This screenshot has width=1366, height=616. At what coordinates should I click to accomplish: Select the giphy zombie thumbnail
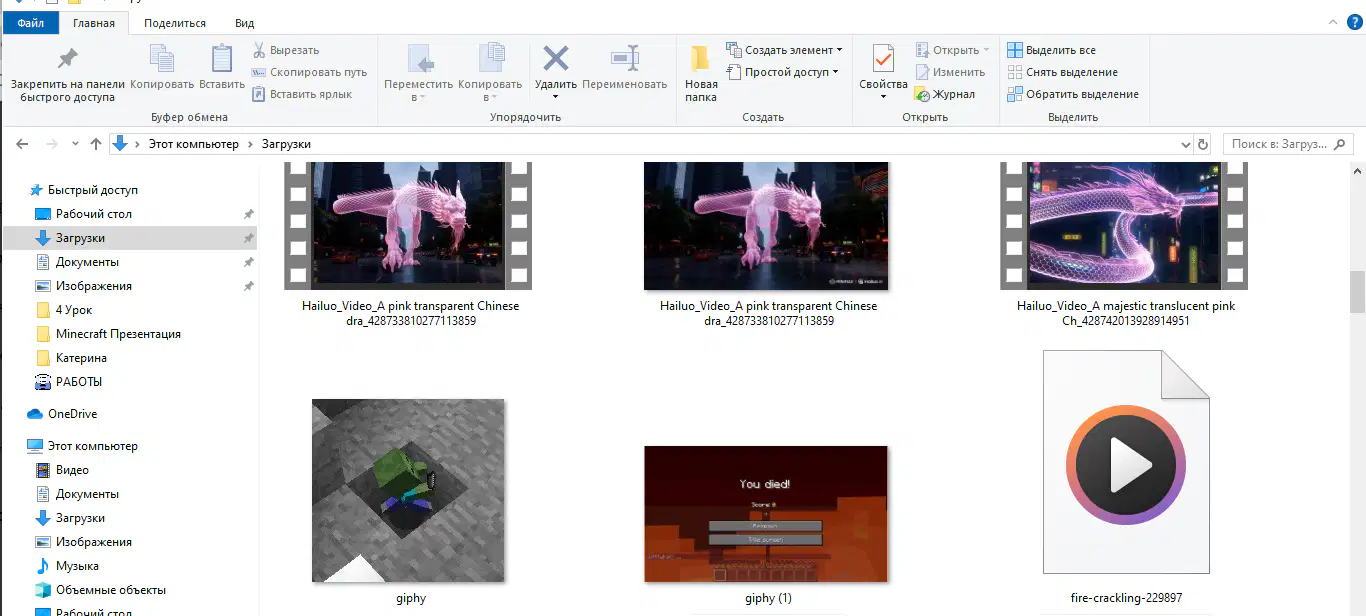point(408,490)
